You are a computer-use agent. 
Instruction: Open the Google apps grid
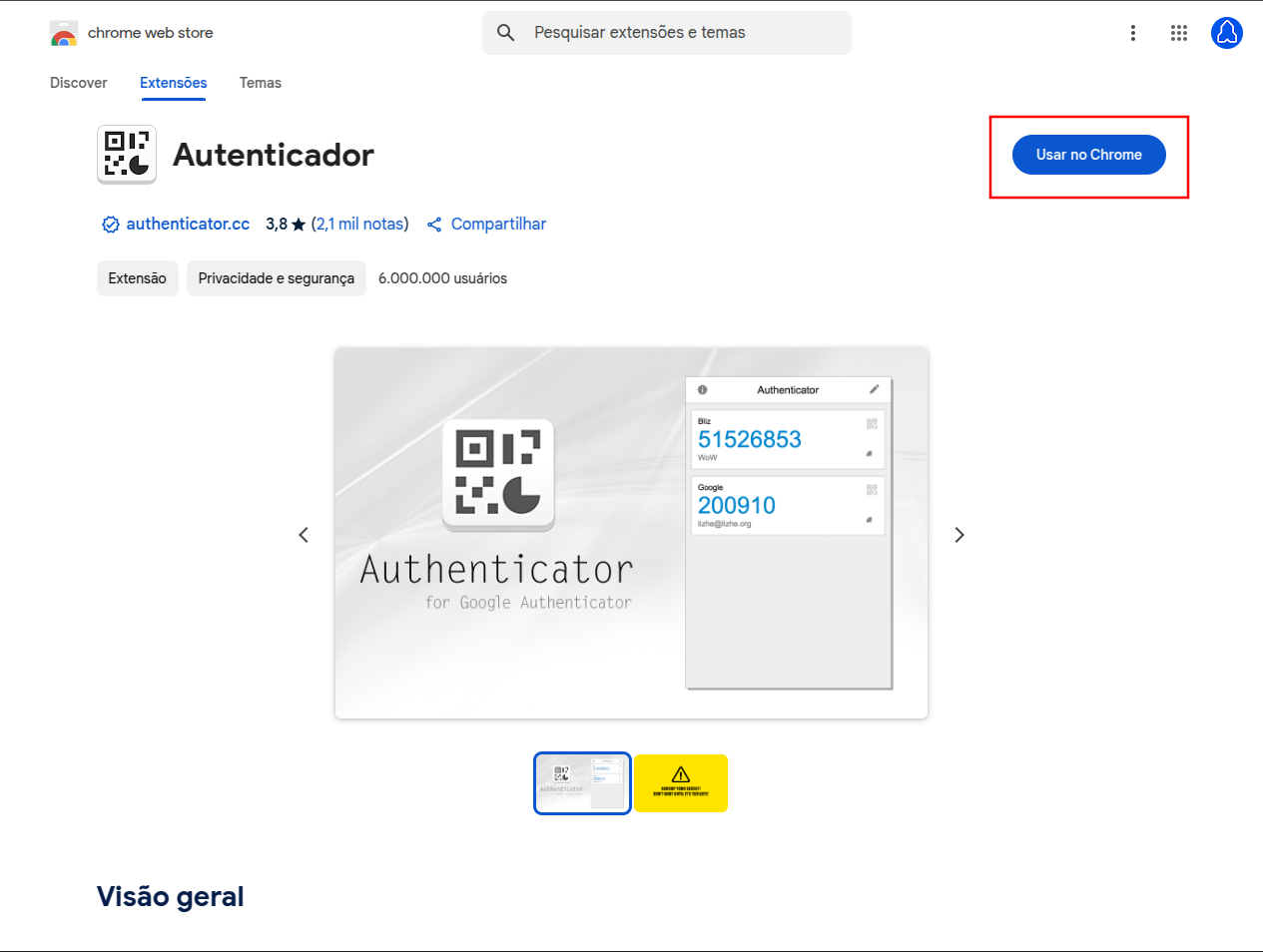tap(1179, 33)
